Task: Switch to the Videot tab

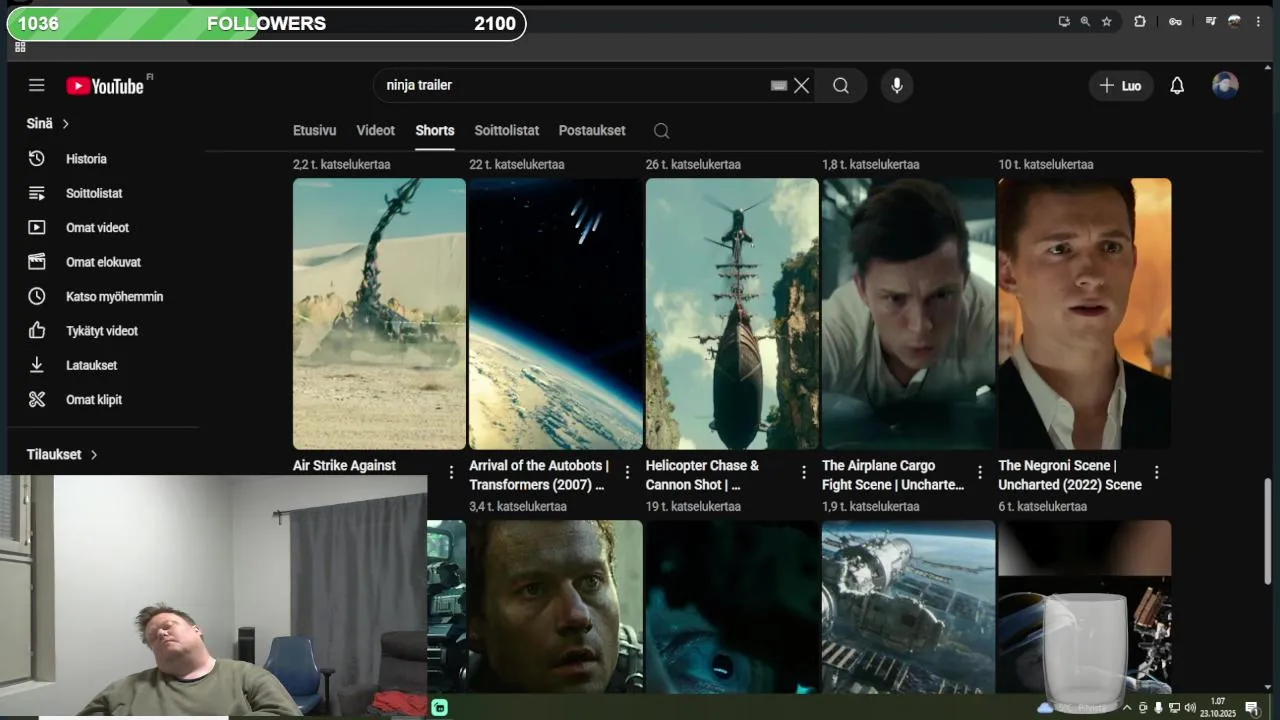Action: point(376,131)
